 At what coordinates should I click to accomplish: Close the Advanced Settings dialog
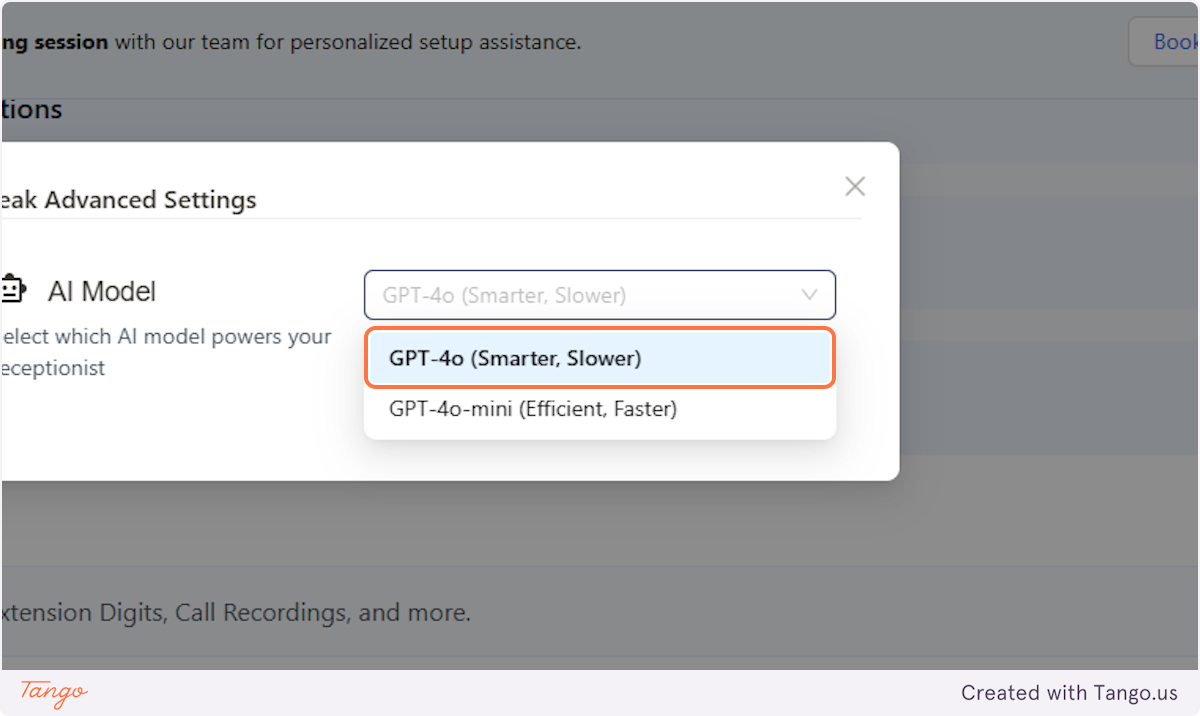click(x=855, y=186)
